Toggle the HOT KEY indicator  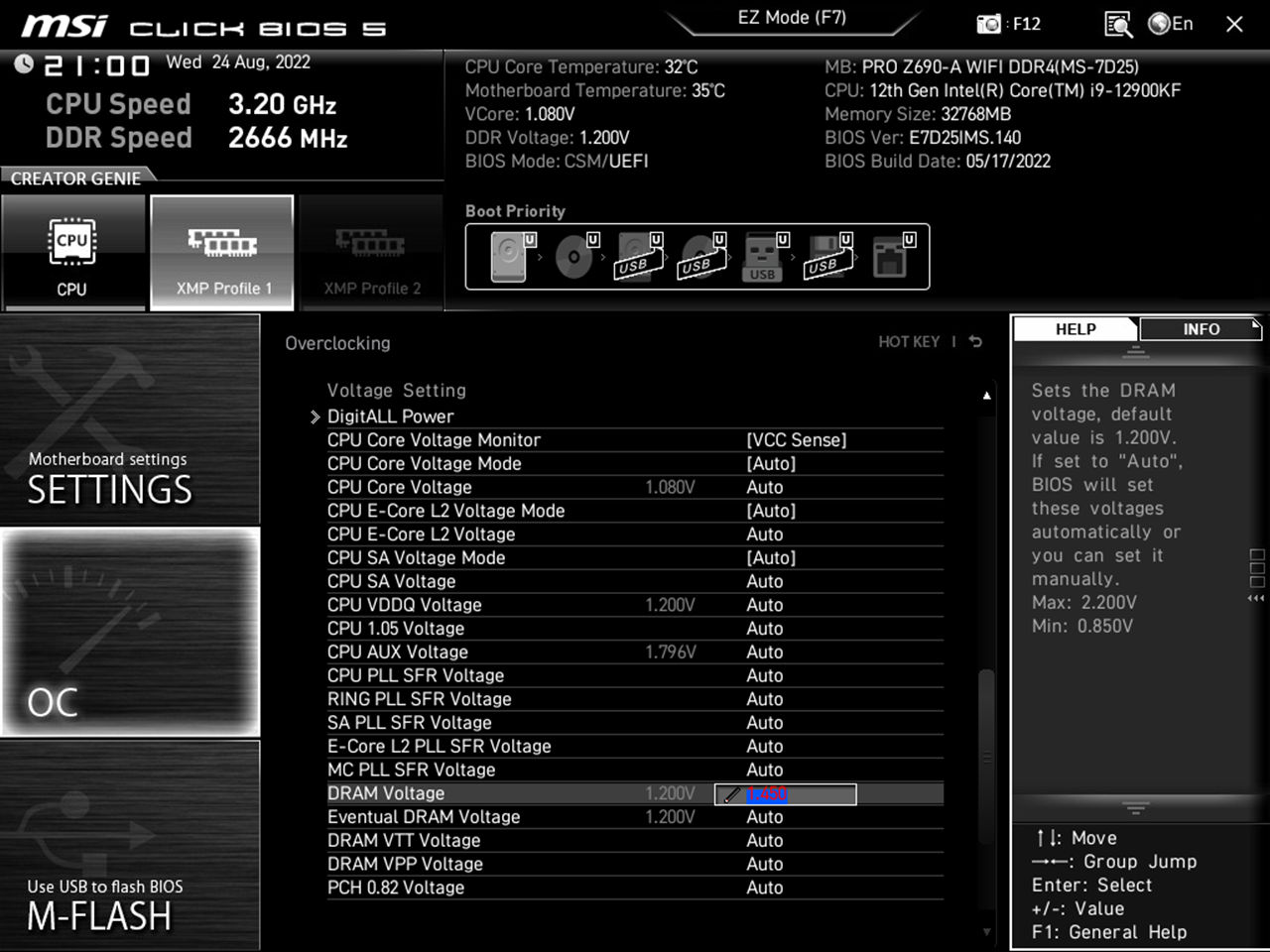pyautogui.click(x=910, y=341)
